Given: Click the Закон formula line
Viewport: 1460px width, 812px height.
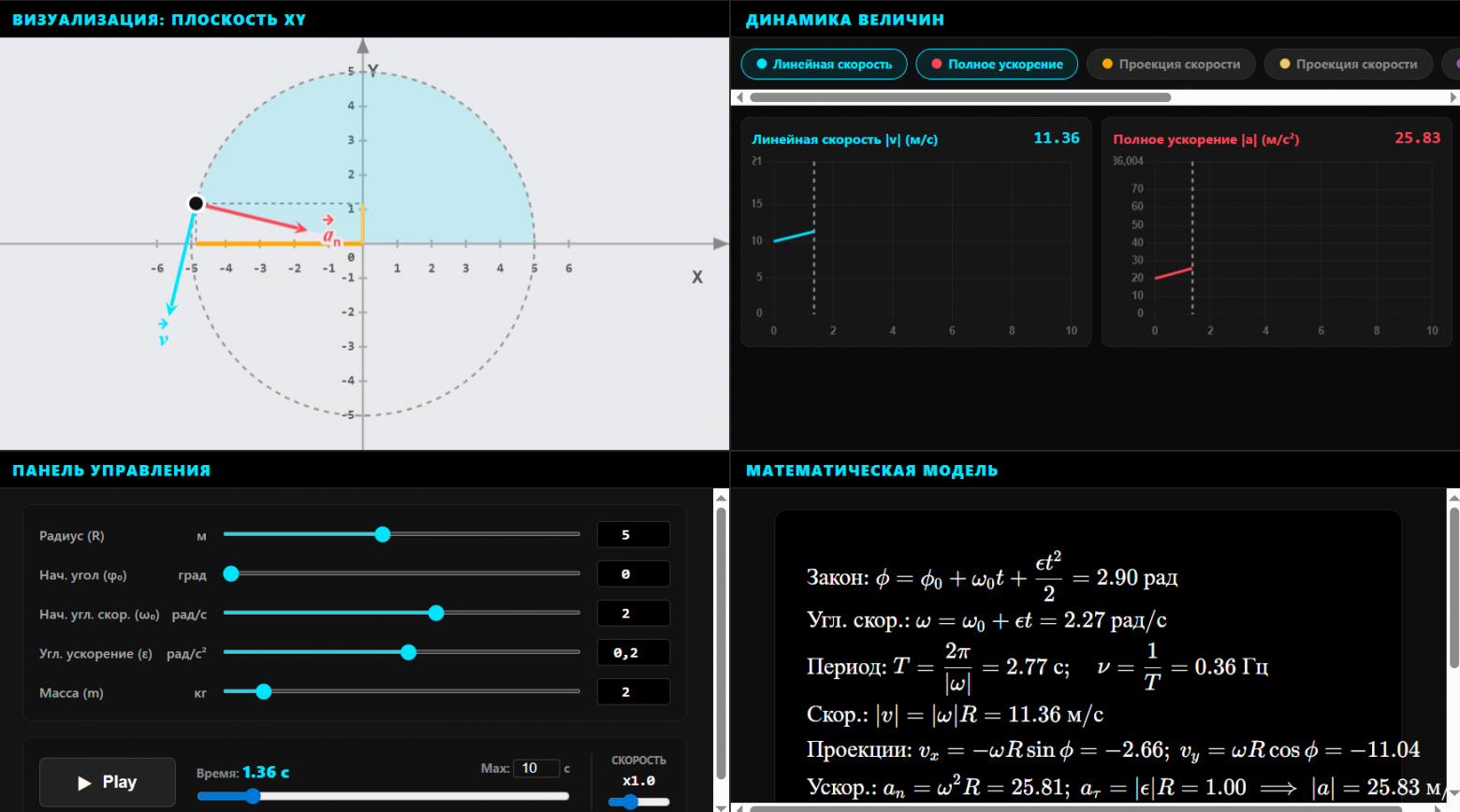Looking at the screenshot, I should click(992, 577).
